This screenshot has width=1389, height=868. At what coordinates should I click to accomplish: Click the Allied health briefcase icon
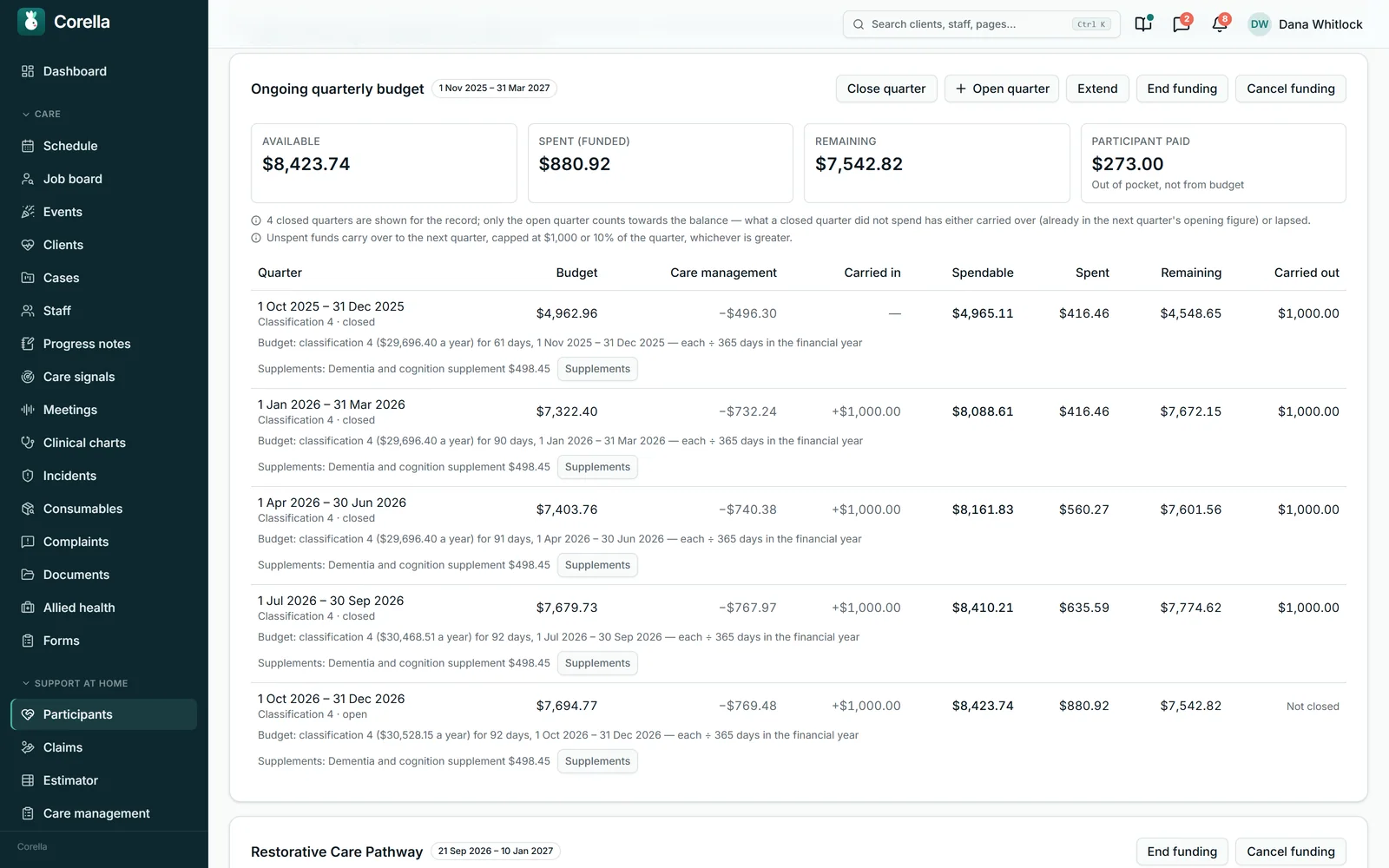point(28,608)
